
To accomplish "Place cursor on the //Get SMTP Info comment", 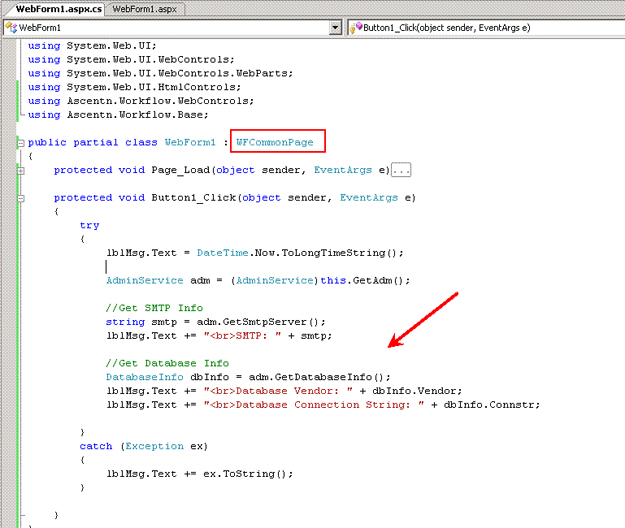I will tap(154, 308).
